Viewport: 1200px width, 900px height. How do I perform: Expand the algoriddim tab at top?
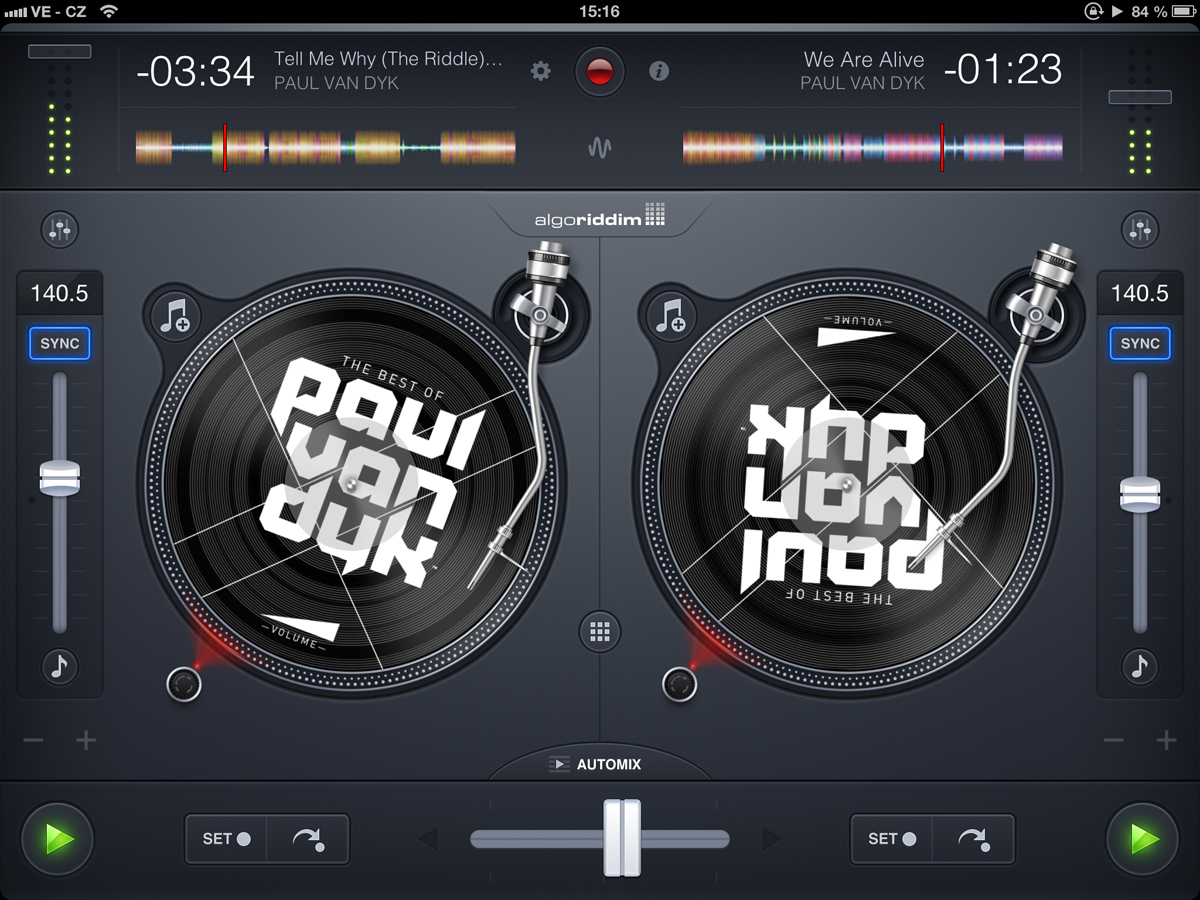point(599,215)
